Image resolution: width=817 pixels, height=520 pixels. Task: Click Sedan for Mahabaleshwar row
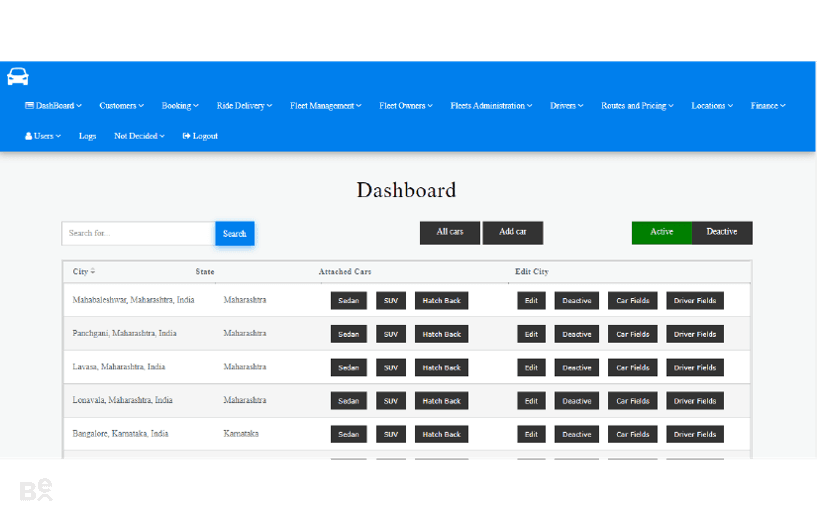pyautogui.click(x=349, y=301)
